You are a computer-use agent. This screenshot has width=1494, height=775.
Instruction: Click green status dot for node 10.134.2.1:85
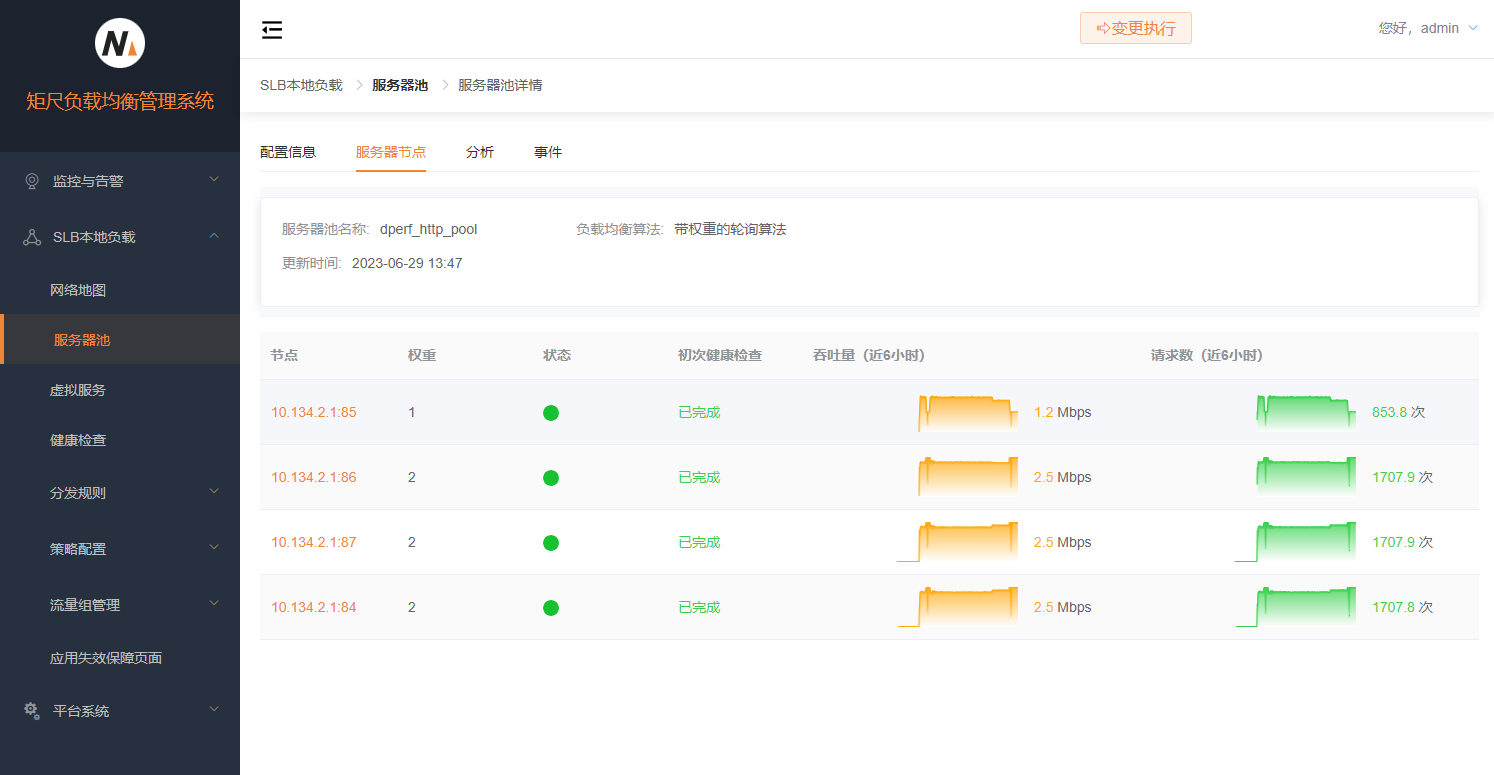[x=551, y=413]
